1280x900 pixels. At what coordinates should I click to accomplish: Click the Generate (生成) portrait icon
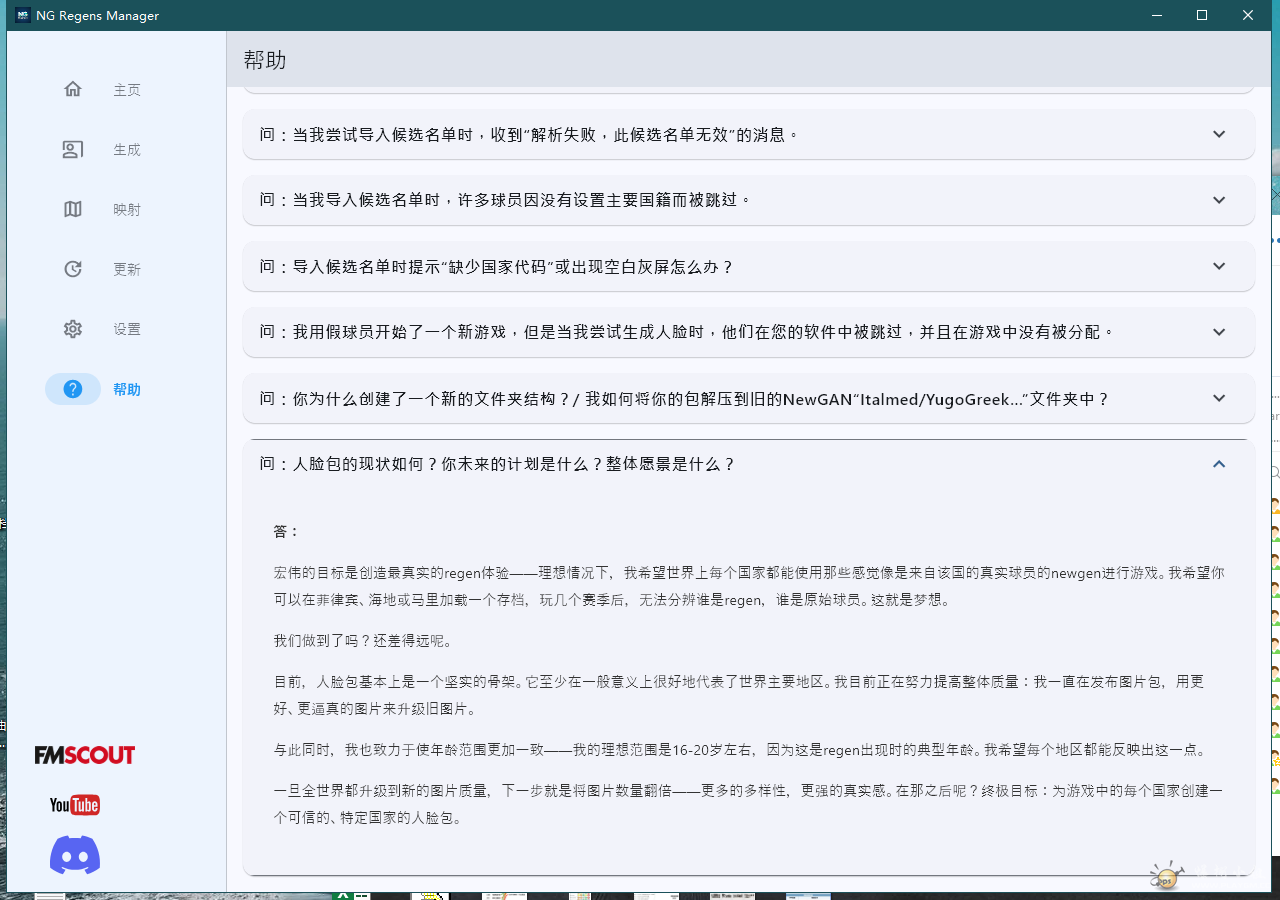point(73,149)
